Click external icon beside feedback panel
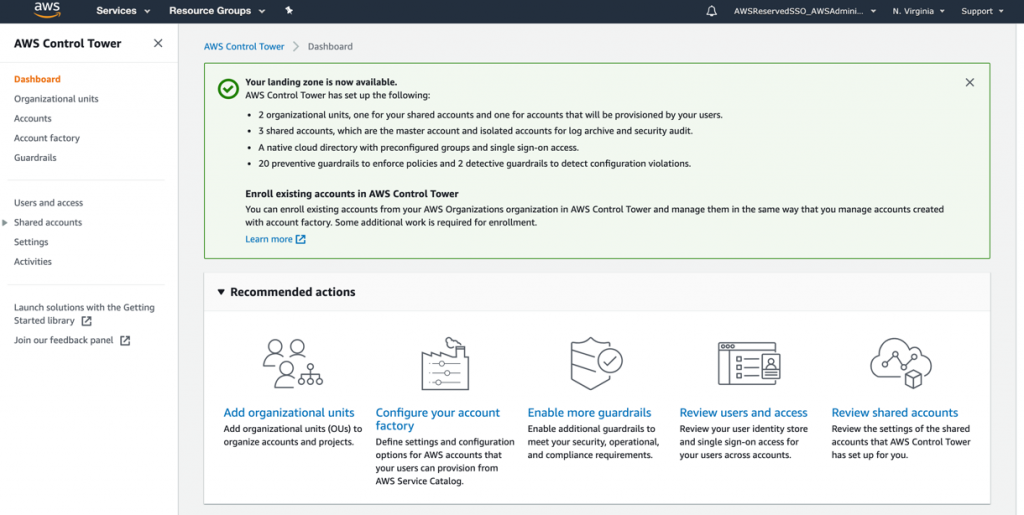Screen dimensions: 1024x515 (125, 341)
